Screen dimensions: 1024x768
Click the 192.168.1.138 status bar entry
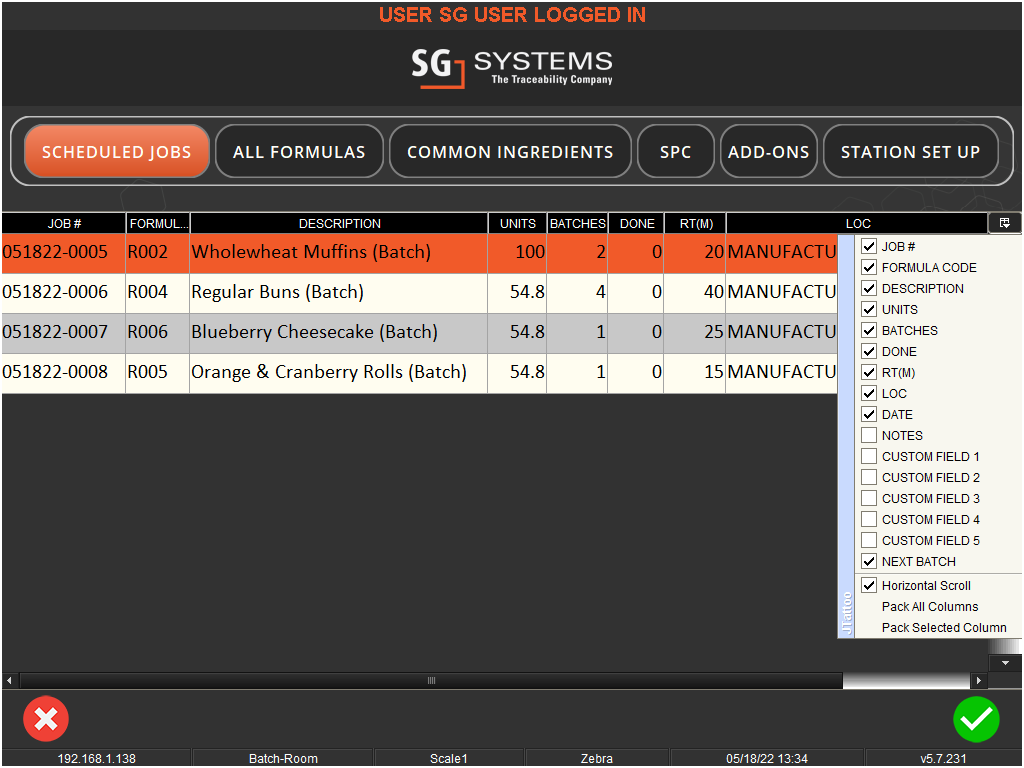(97, 758)
